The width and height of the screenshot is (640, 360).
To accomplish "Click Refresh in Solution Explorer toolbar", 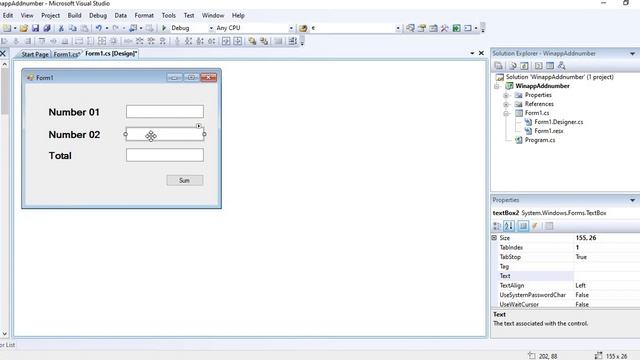I will (524, 66).
